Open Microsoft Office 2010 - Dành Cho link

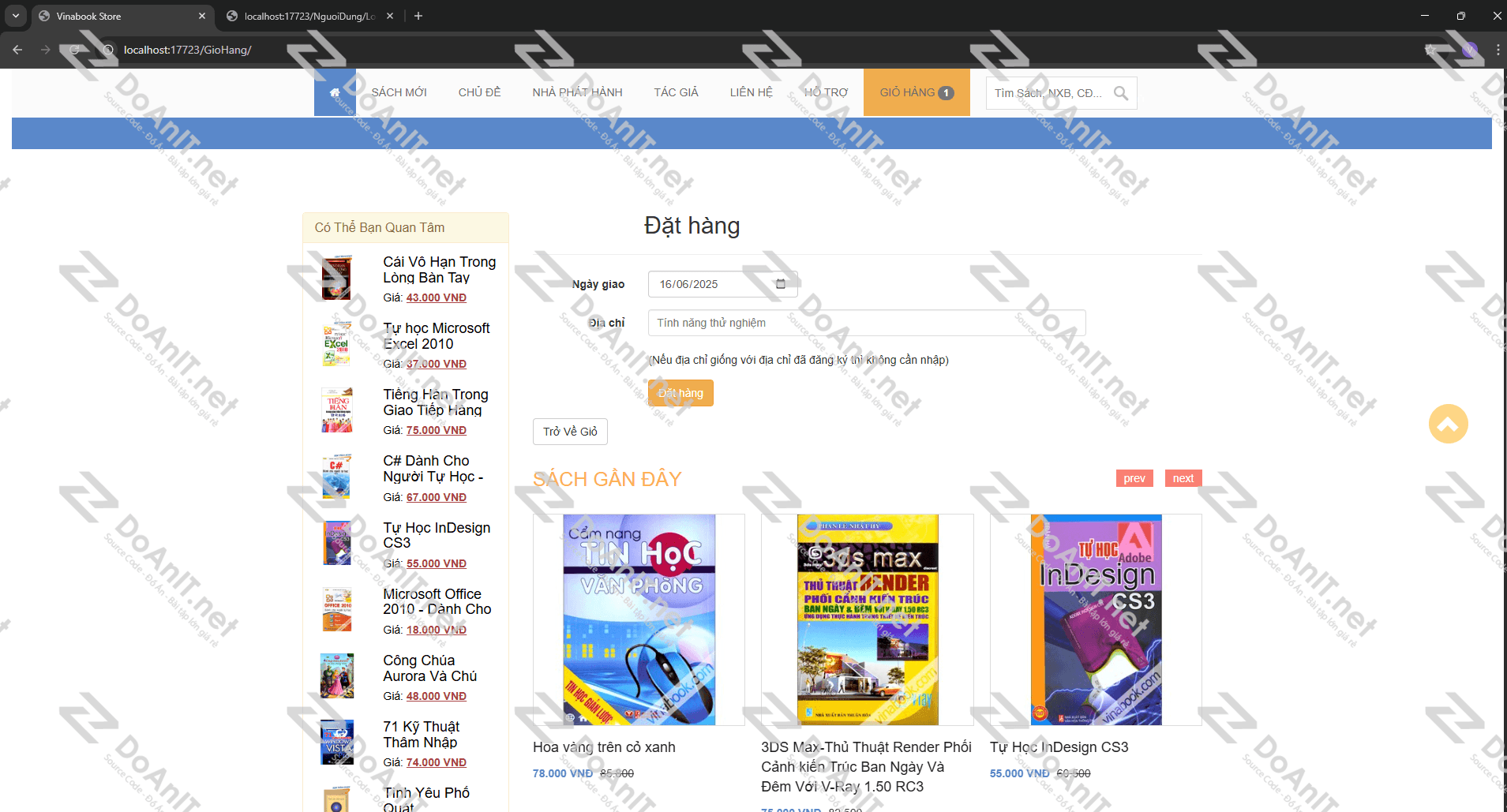click(437, 601)
